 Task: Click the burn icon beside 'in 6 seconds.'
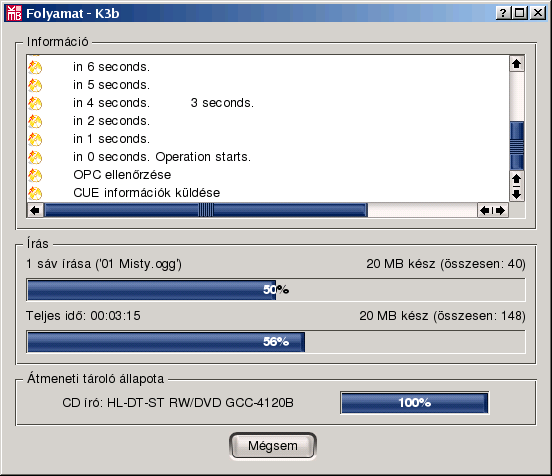click(35, 67)
